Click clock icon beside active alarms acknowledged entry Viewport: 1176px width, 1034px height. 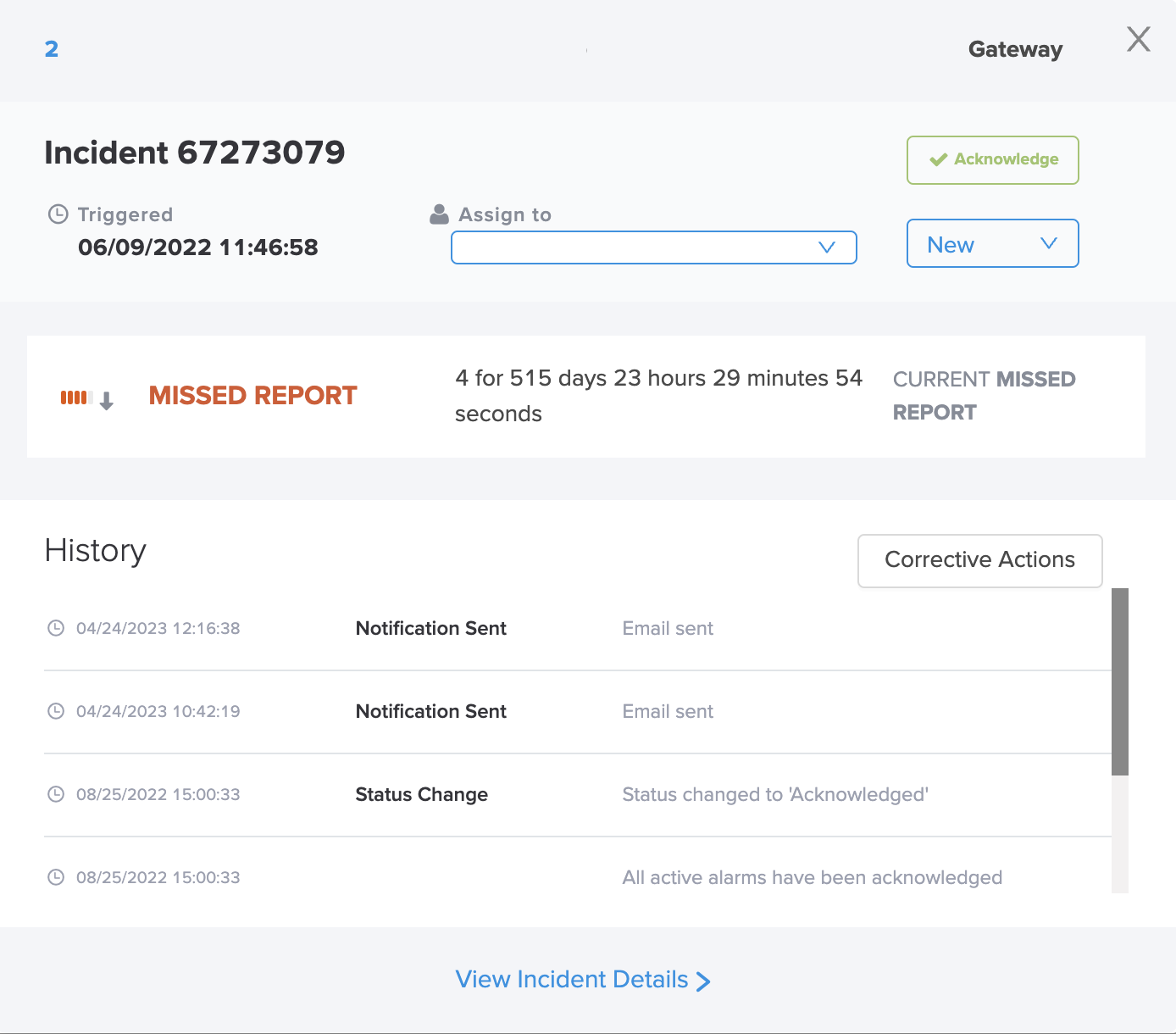coord(56,877)
